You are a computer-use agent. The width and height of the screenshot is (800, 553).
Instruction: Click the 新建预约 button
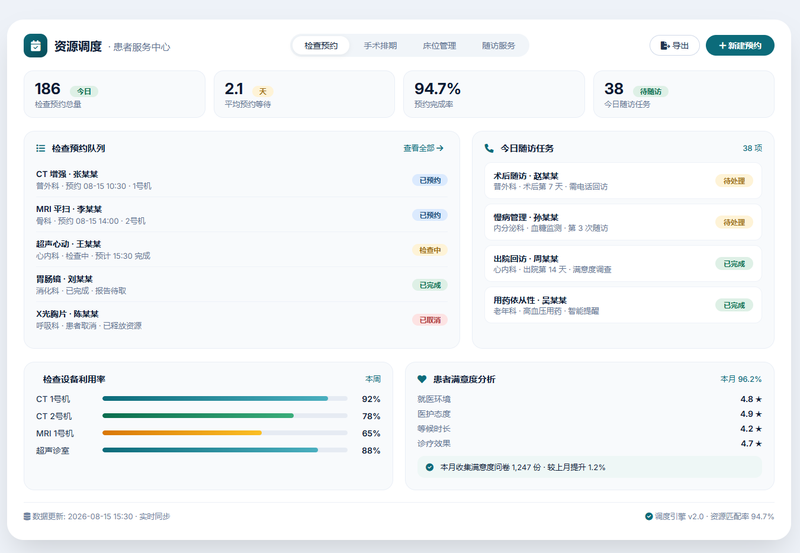[x=740, y=45]
